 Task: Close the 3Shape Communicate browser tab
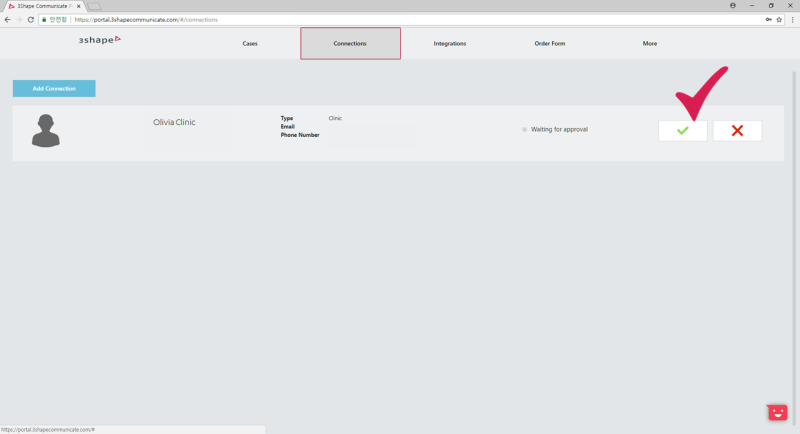79,6
